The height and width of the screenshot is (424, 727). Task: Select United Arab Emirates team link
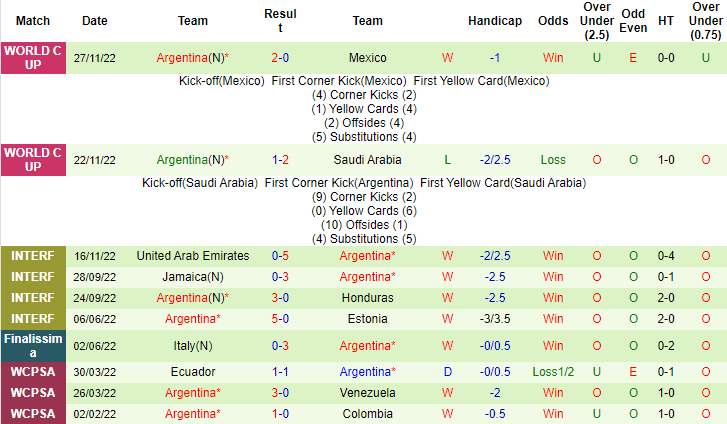pyautogui.click(x=193, y=257)
